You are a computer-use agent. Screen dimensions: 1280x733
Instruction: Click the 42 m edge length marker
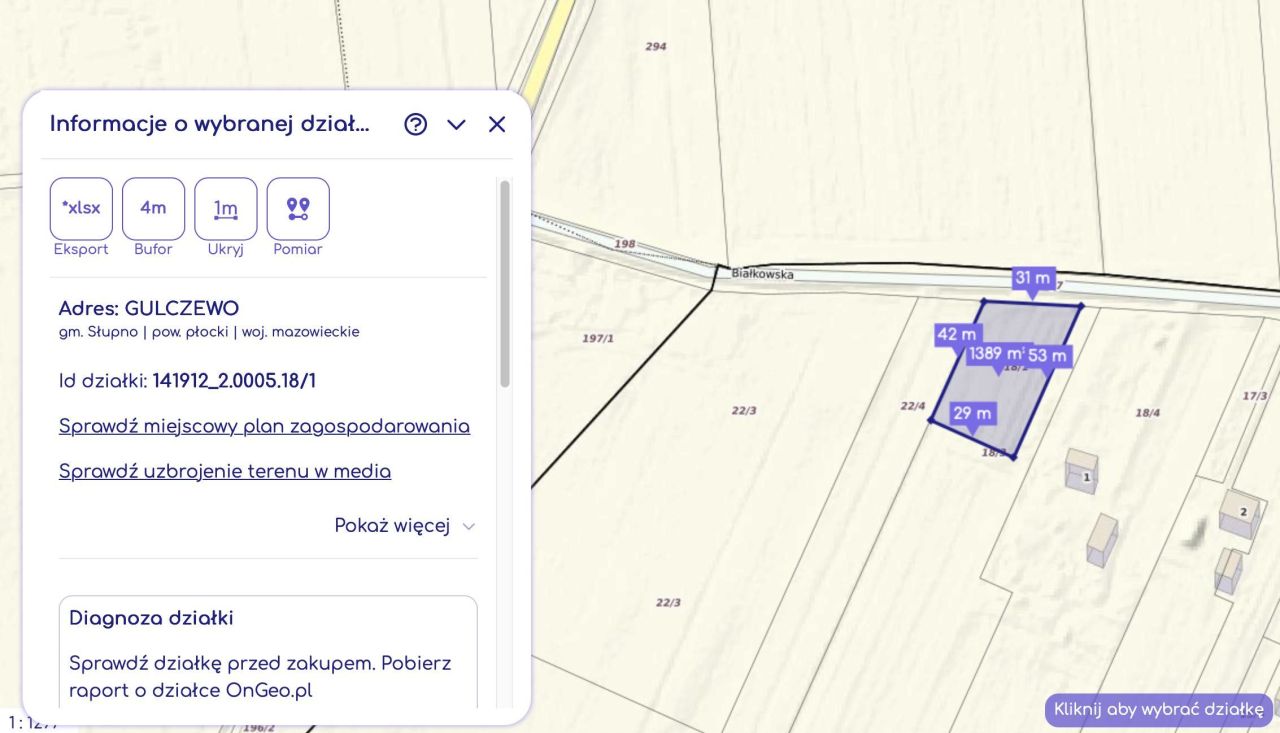(956, 334)
